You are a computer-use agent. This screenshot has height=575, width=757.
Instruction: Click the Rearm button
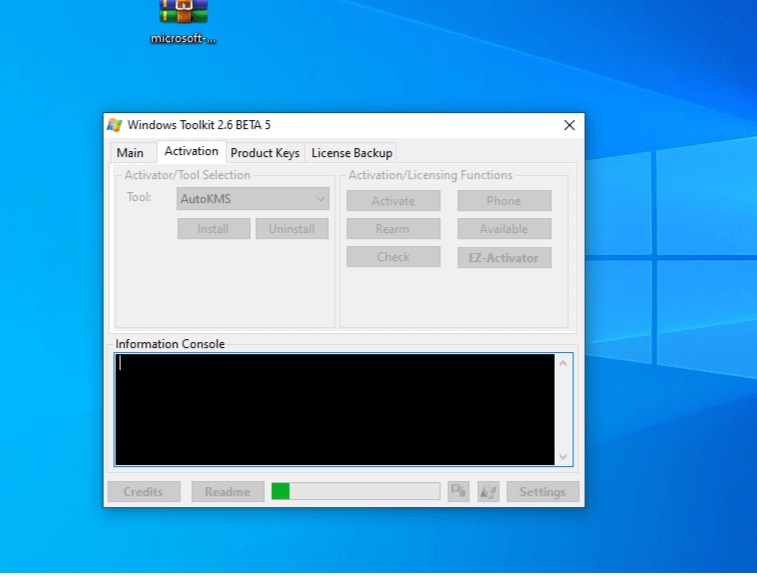(x=393, y=228)
